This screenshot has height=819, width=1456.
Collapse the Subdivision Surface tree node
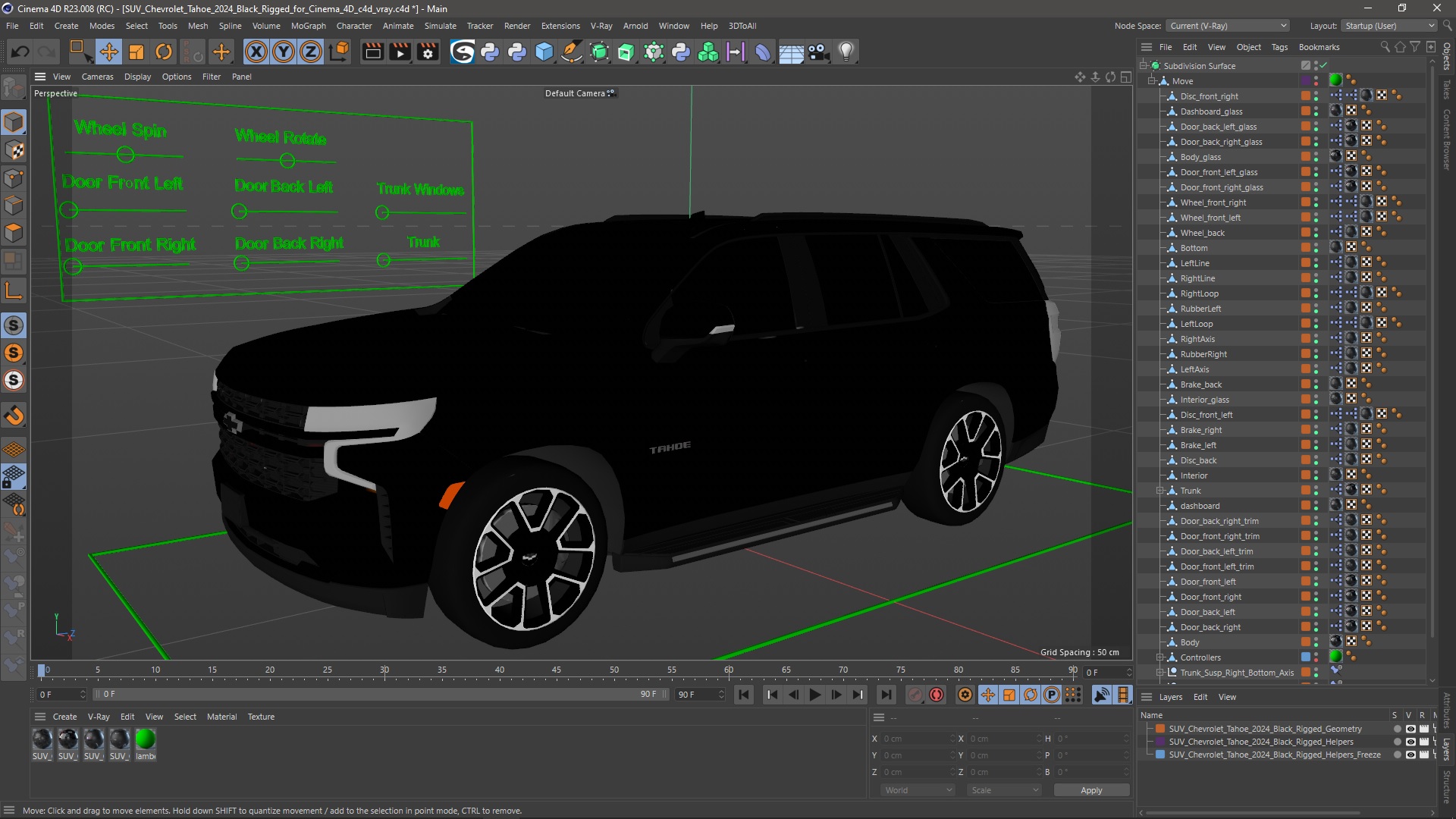[x=1144, y=66]
